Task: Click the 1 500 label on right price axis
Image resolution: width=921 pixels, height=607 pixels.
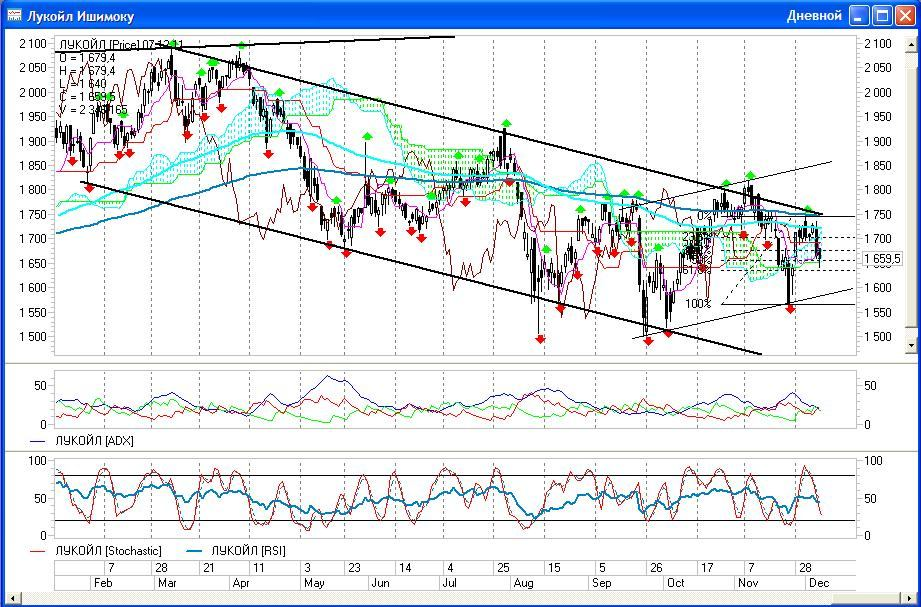Action: (878, 337)
